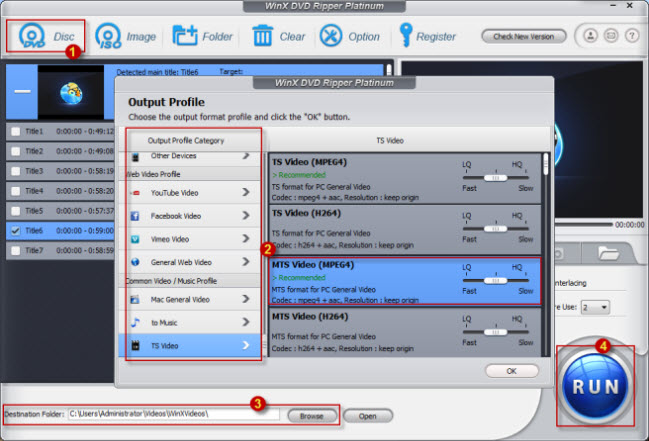Click the Register key icon
649x441 pixels.
click(405, 35)
